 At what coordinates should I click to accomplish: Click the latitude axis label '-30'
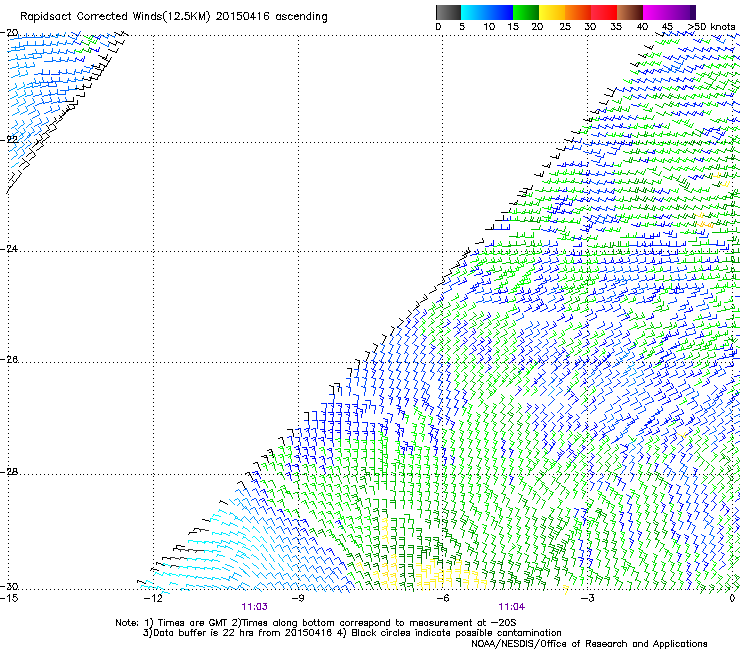click(x=9, y=586)
